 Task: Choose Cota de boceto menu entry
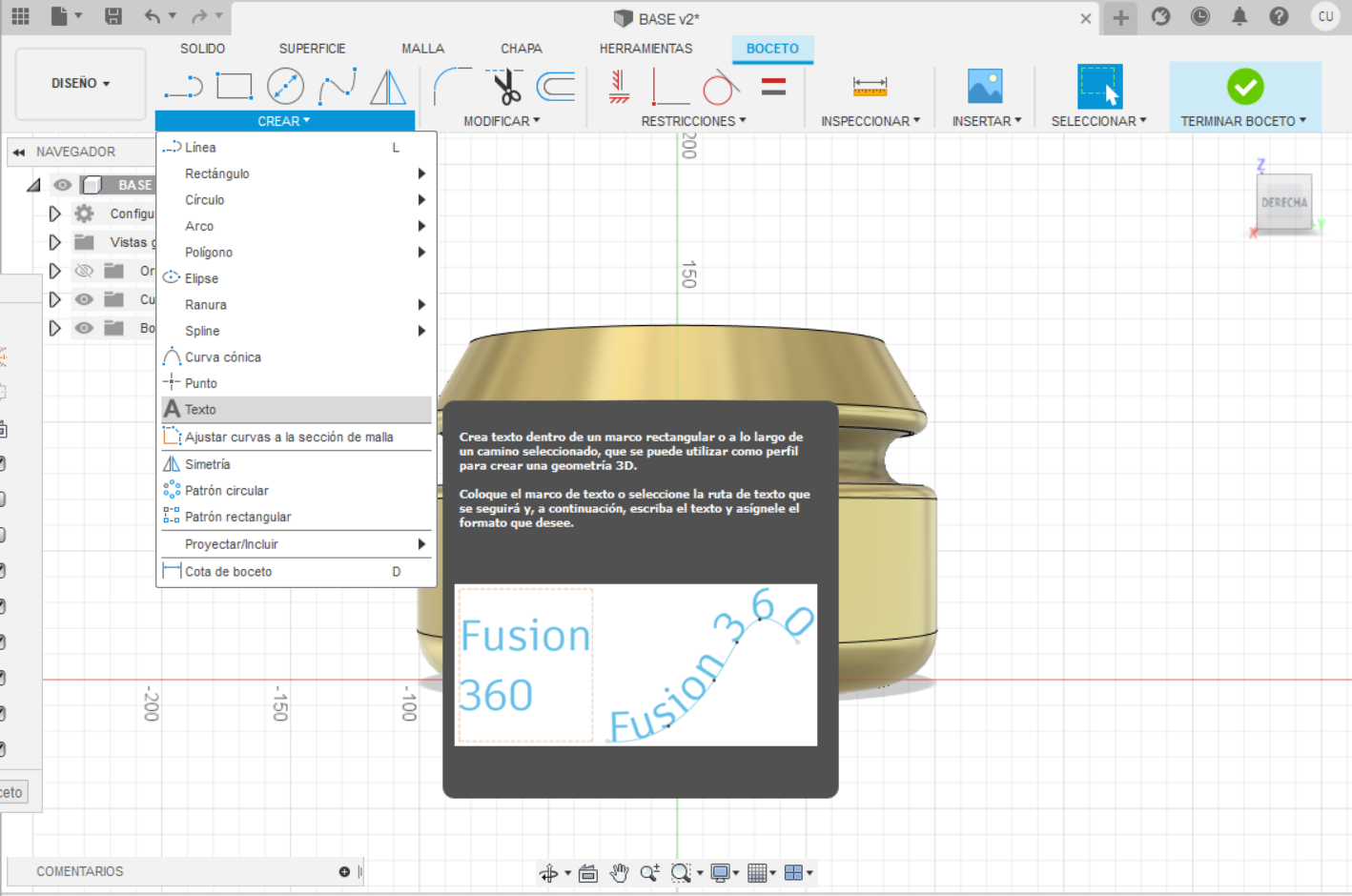tap(297, 571)
